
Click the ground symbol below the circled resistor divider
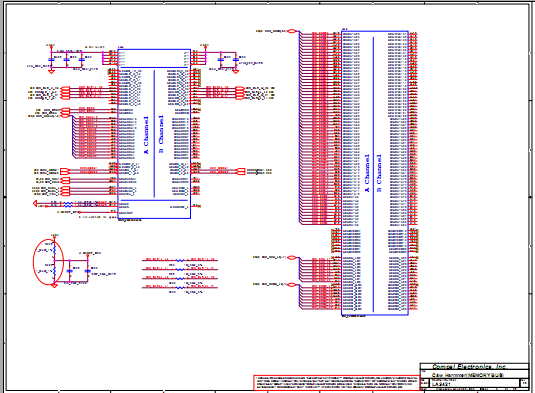[x=54, y=286]
